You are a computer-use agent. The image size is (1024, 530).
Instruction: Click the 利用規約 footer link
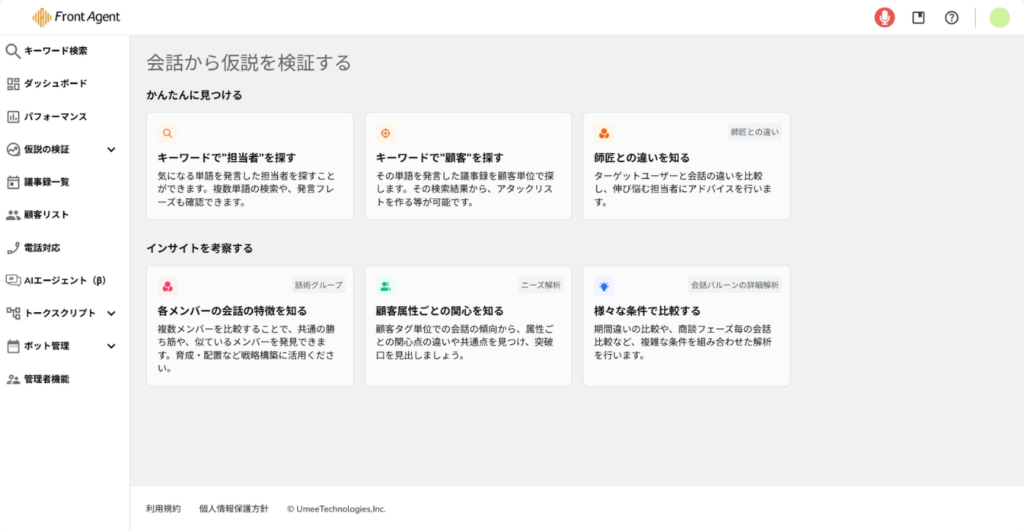[x=163, y=509]
